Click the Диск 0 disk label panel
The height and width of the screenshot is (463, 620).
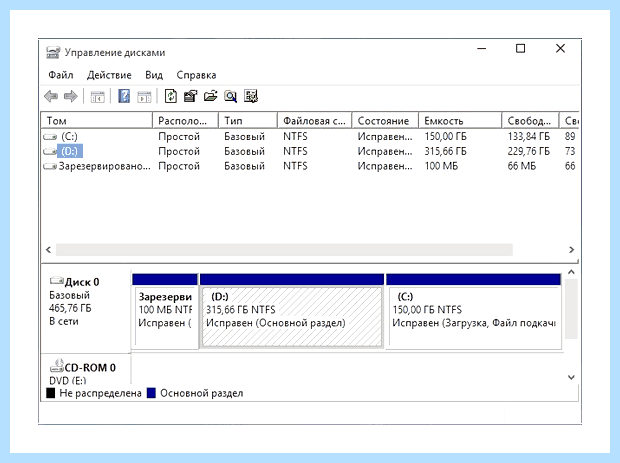tap(86, 310)
